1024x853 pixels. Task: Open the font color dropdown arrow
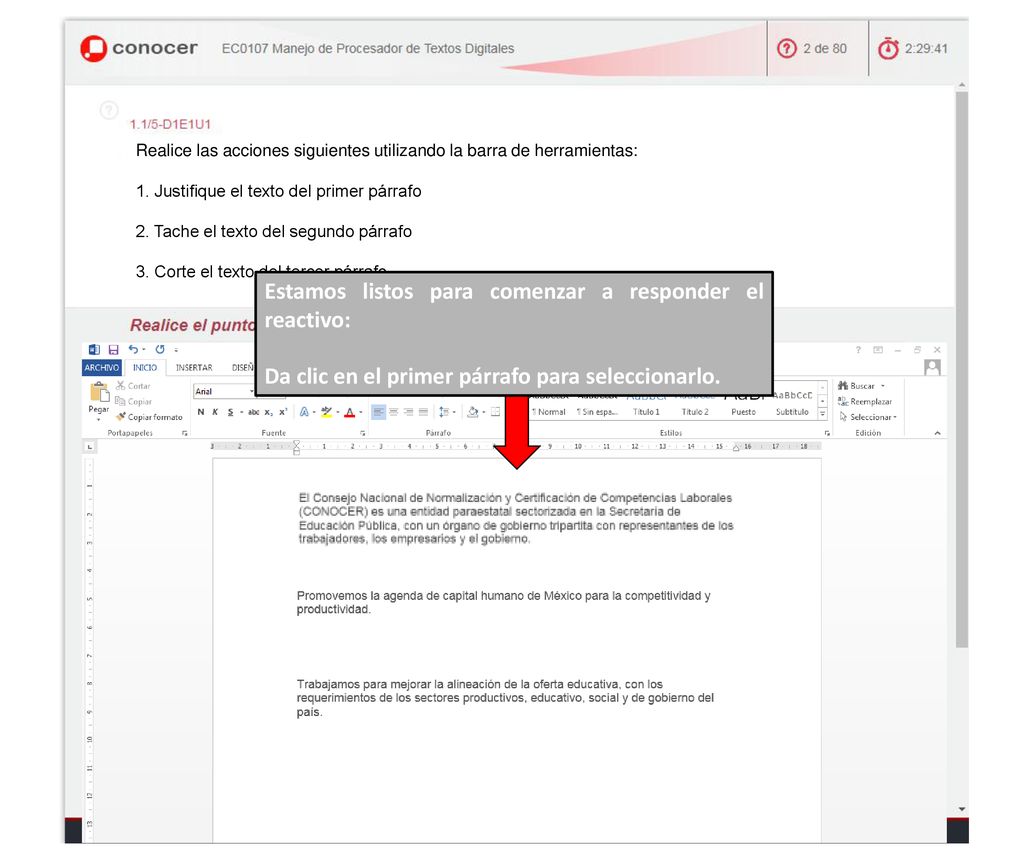click(360, 412)
